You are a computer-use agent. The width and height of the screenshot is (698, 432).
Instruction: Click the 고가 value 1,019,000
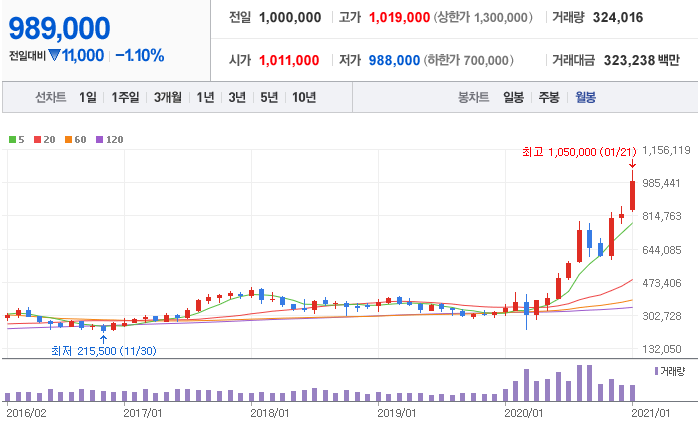coord(399,17)
